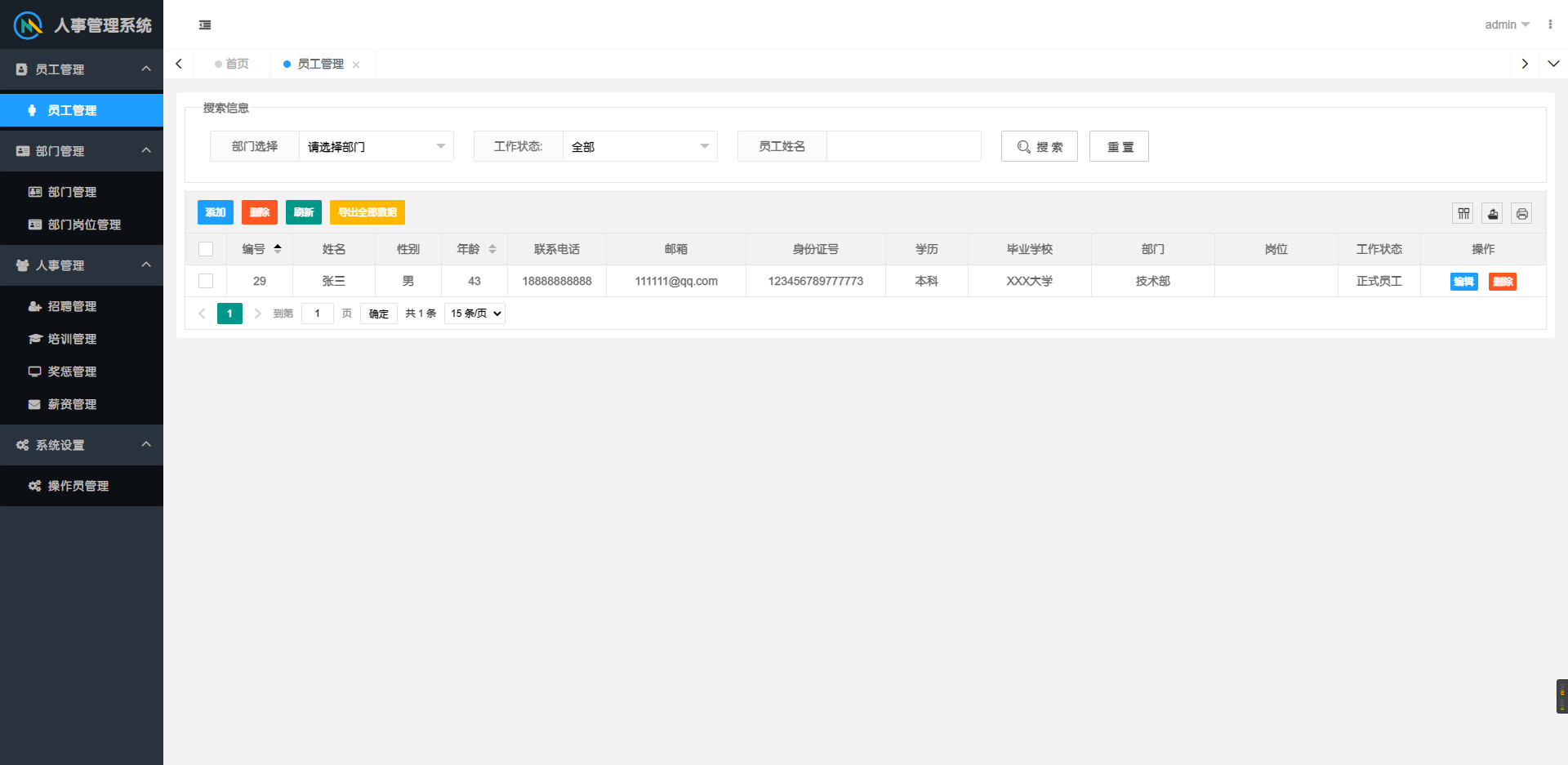Screen dimensions: 1568x765
Task: Click the export icon in the table toolbar
Action: [x=1492, y=213]
